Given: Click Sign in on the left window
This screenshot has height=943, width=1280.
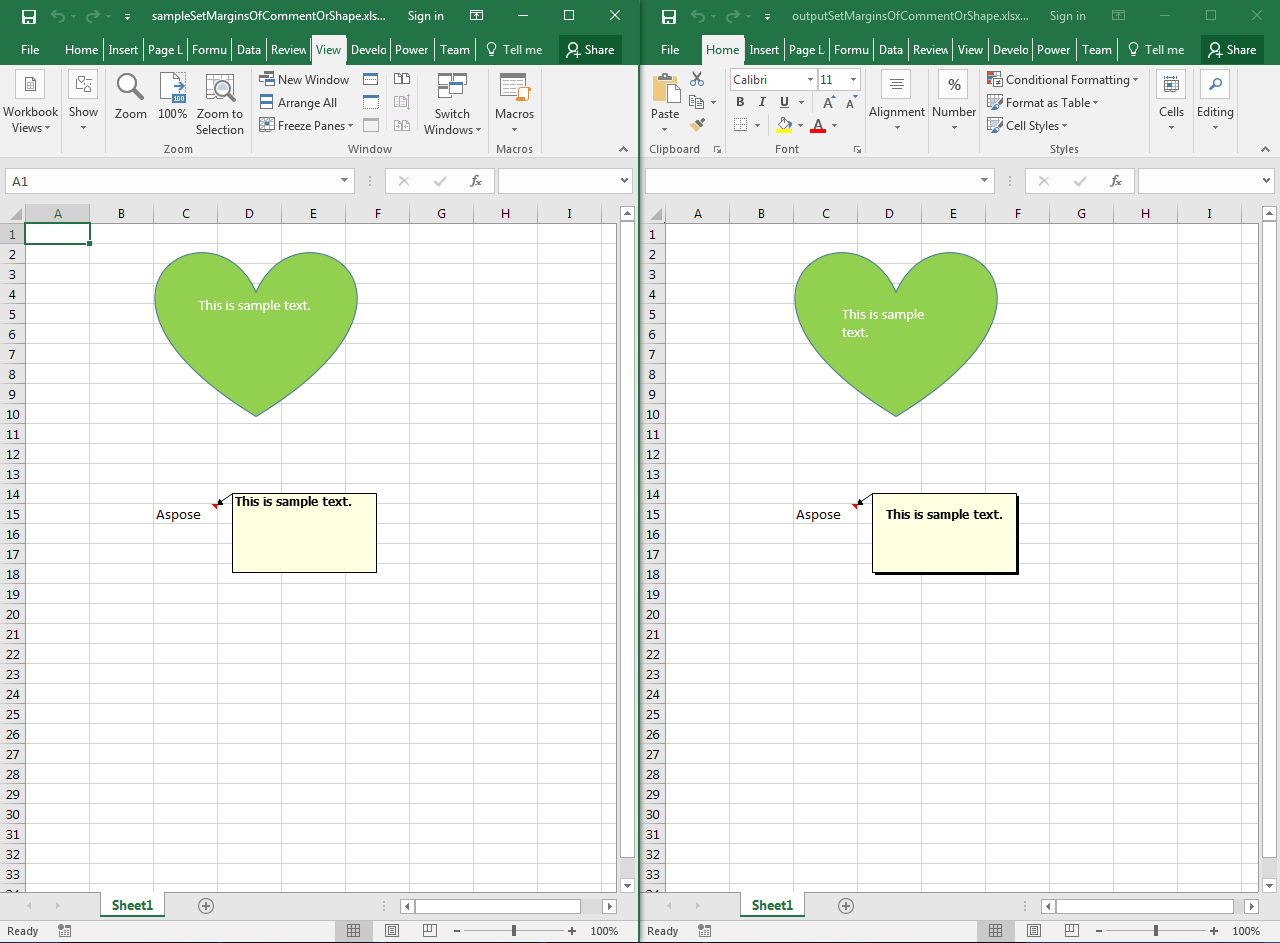Looking at the screenshot, I should [x=426, y=16].
